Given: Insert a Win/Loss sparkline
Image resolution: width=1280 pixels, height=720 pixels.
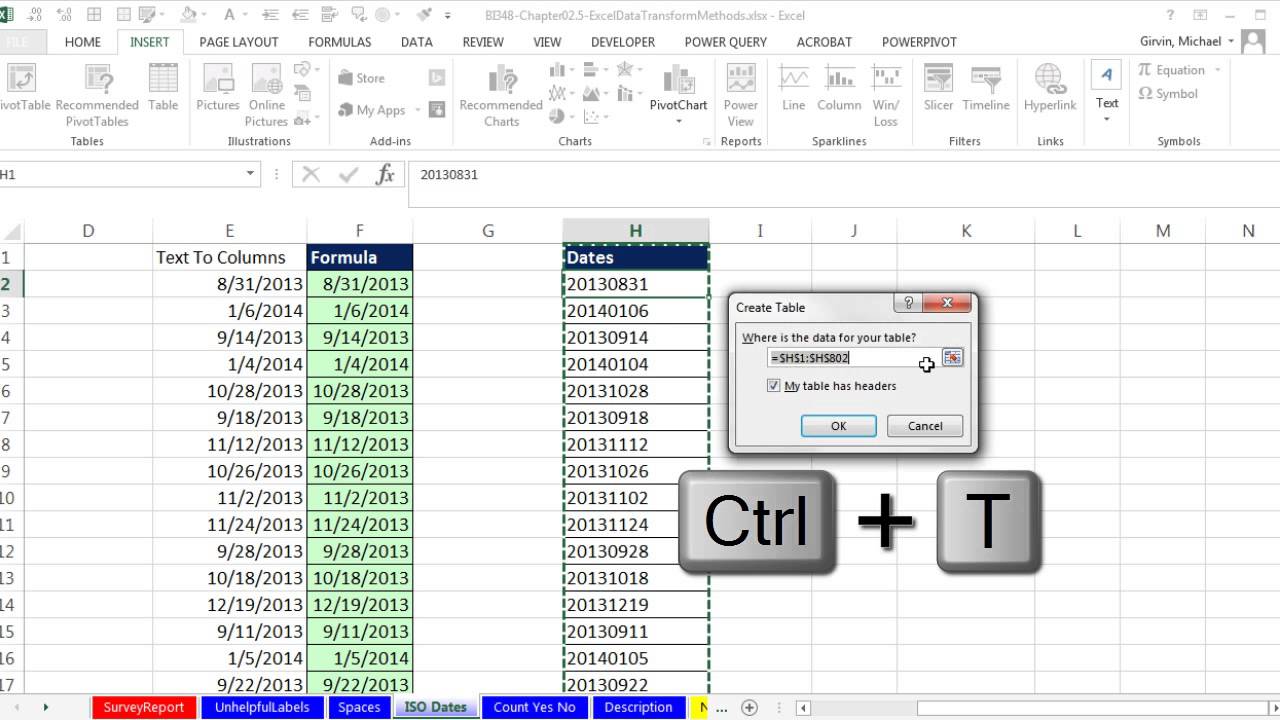Looking at the screenshot, I should point(886,95).
